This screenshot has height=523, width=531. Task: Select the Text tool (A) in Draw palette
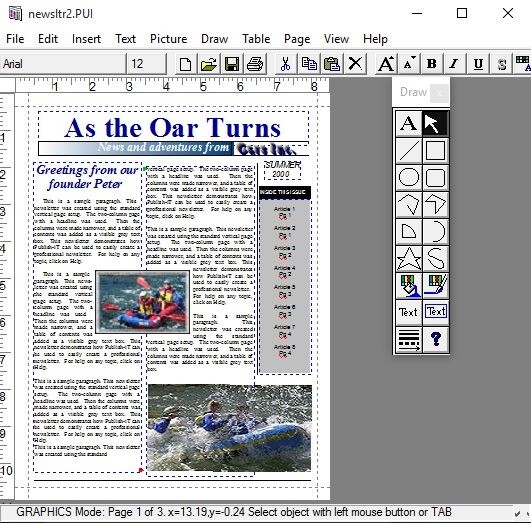coord(409,123)
